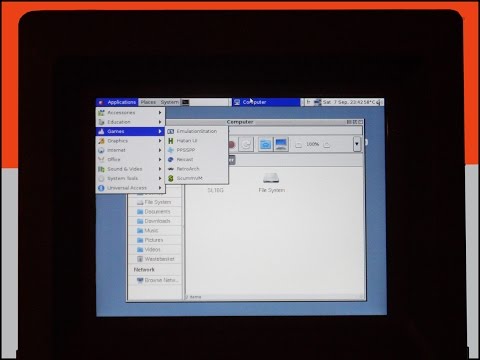480x360 pixels.
Task: Expand the Sound & Video submenu
Action: [x=130, y=169]
